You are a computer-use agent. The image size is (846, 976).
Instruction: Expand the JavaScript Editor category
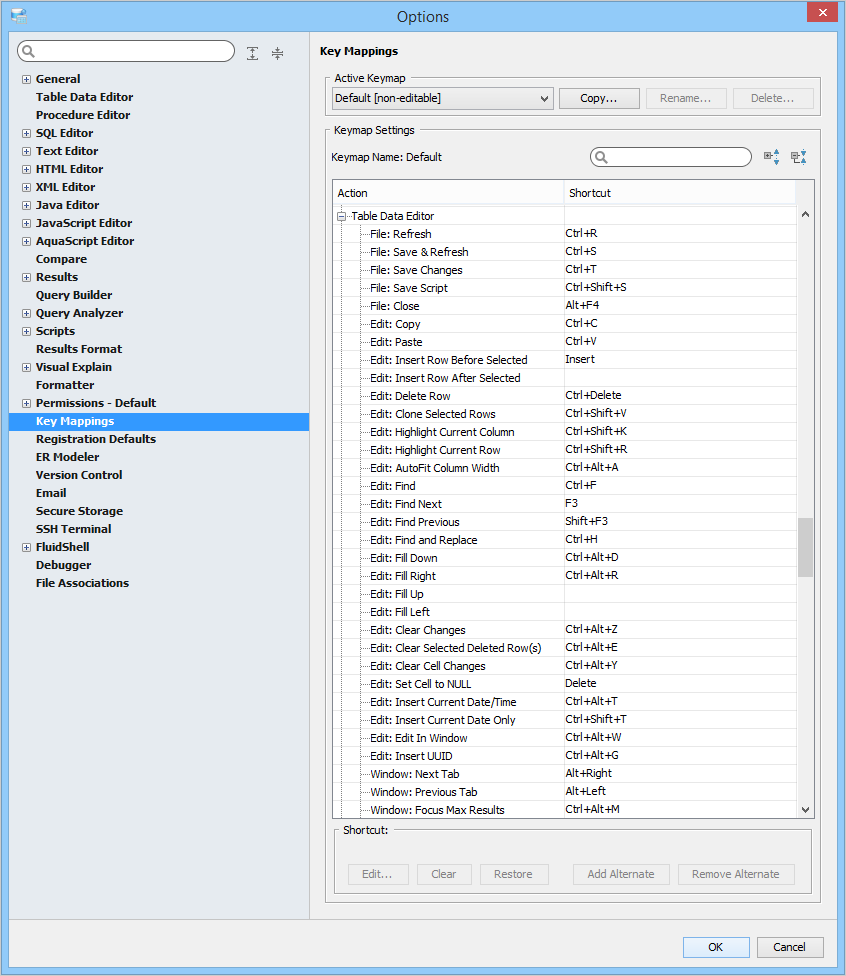(26, 223)
